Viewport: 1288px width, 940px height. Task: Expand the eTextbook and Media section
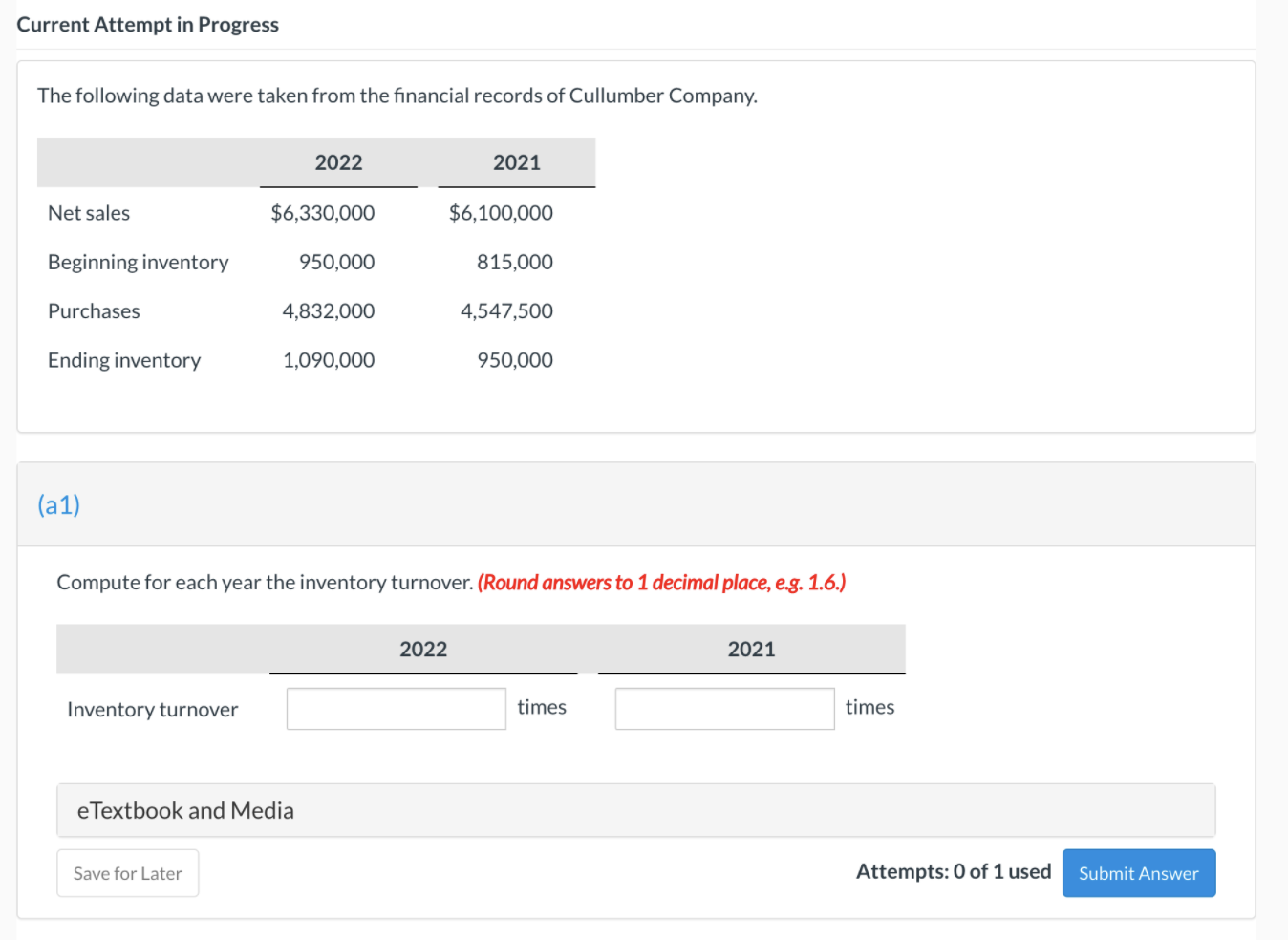tap(184, 810)
